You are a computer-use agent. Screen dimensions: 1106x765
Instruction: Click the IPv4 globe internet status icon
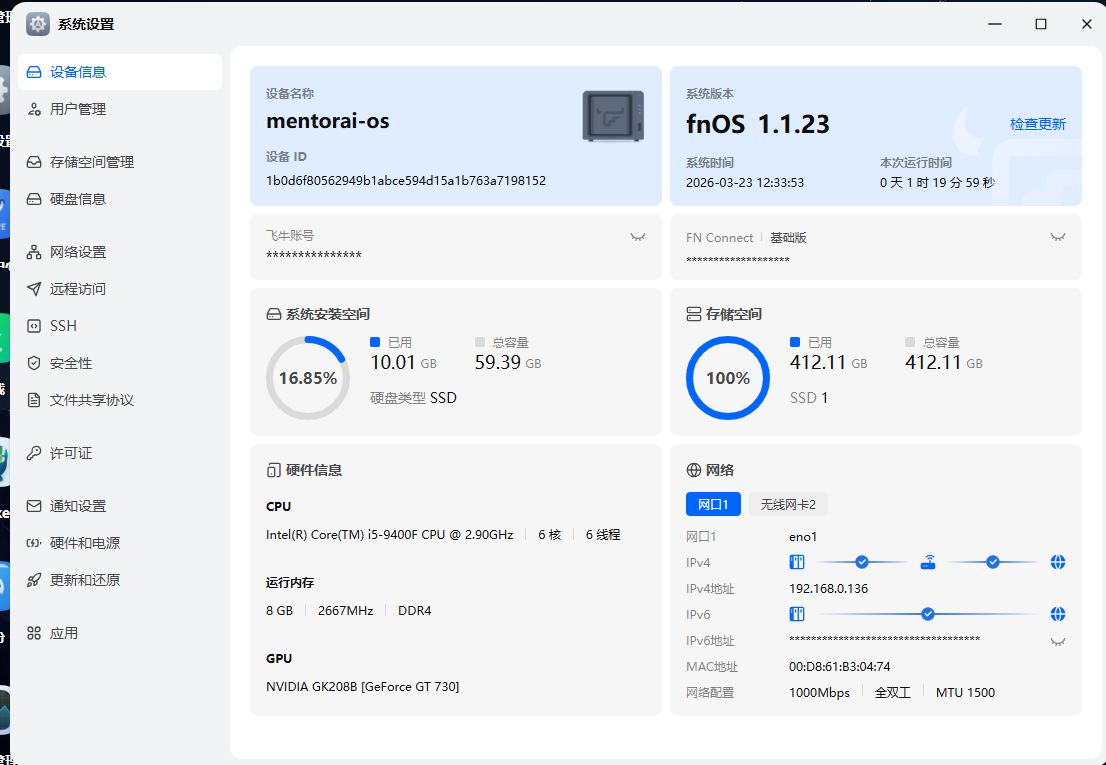(1058, 562)
